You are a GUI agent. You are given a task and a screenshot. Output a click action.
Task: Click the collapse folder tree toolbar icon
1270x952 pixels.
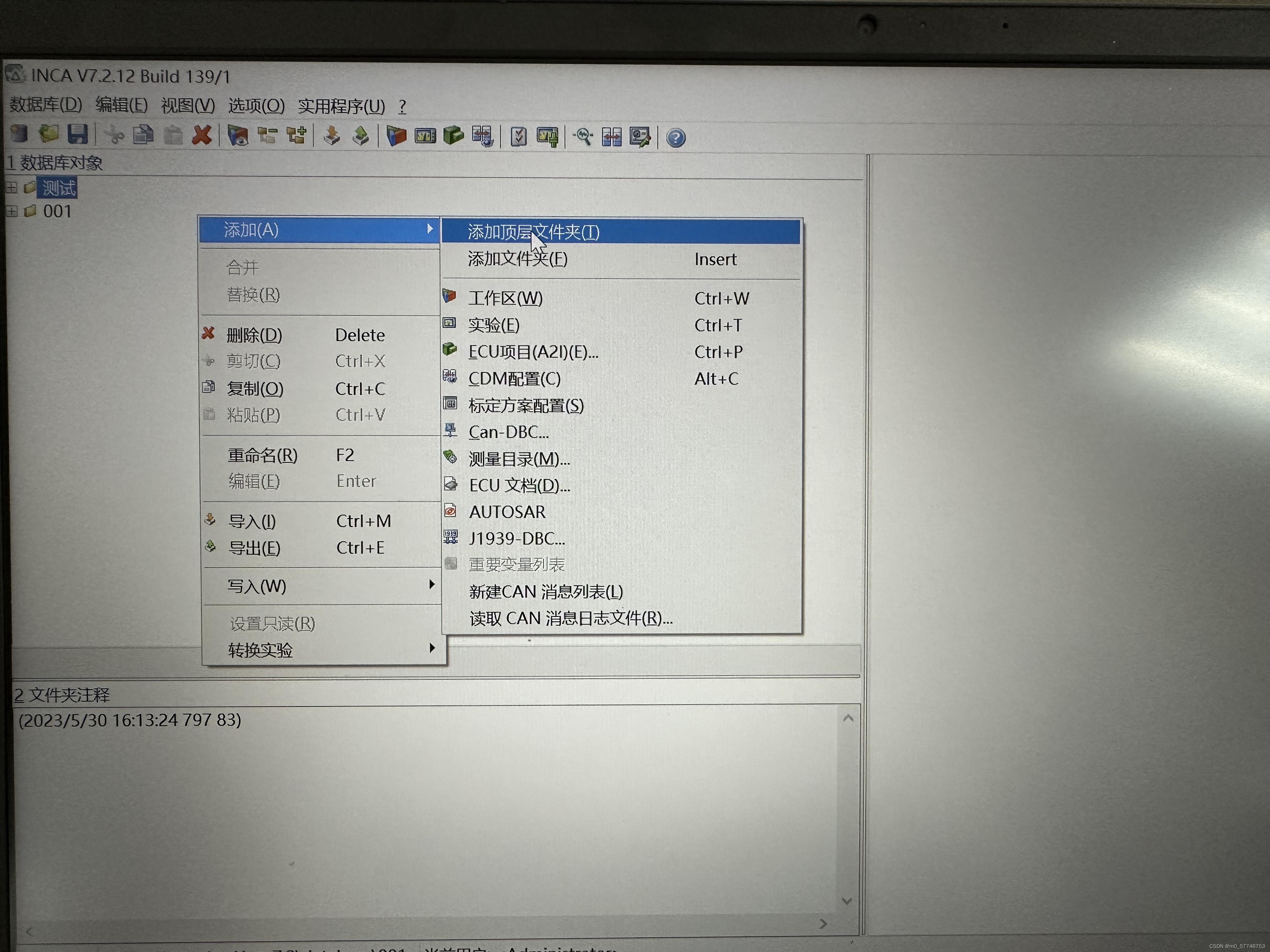coord(267,135)
